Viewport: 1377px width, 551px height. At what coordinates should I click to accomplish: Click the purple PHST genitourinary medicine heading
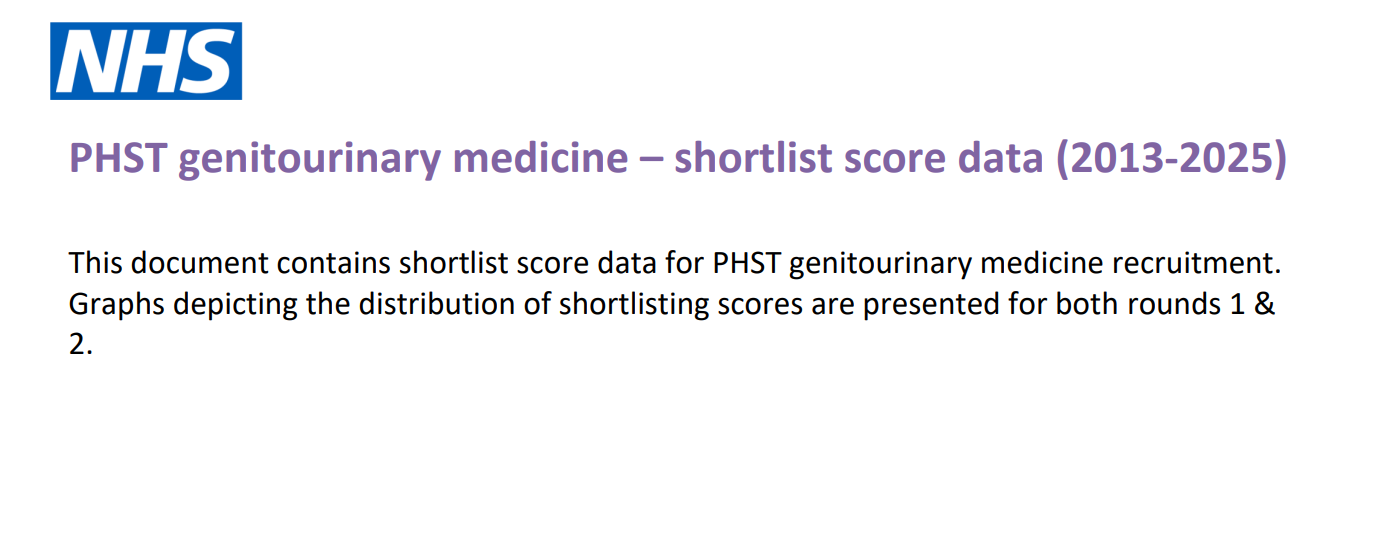(x=677, y=159)
